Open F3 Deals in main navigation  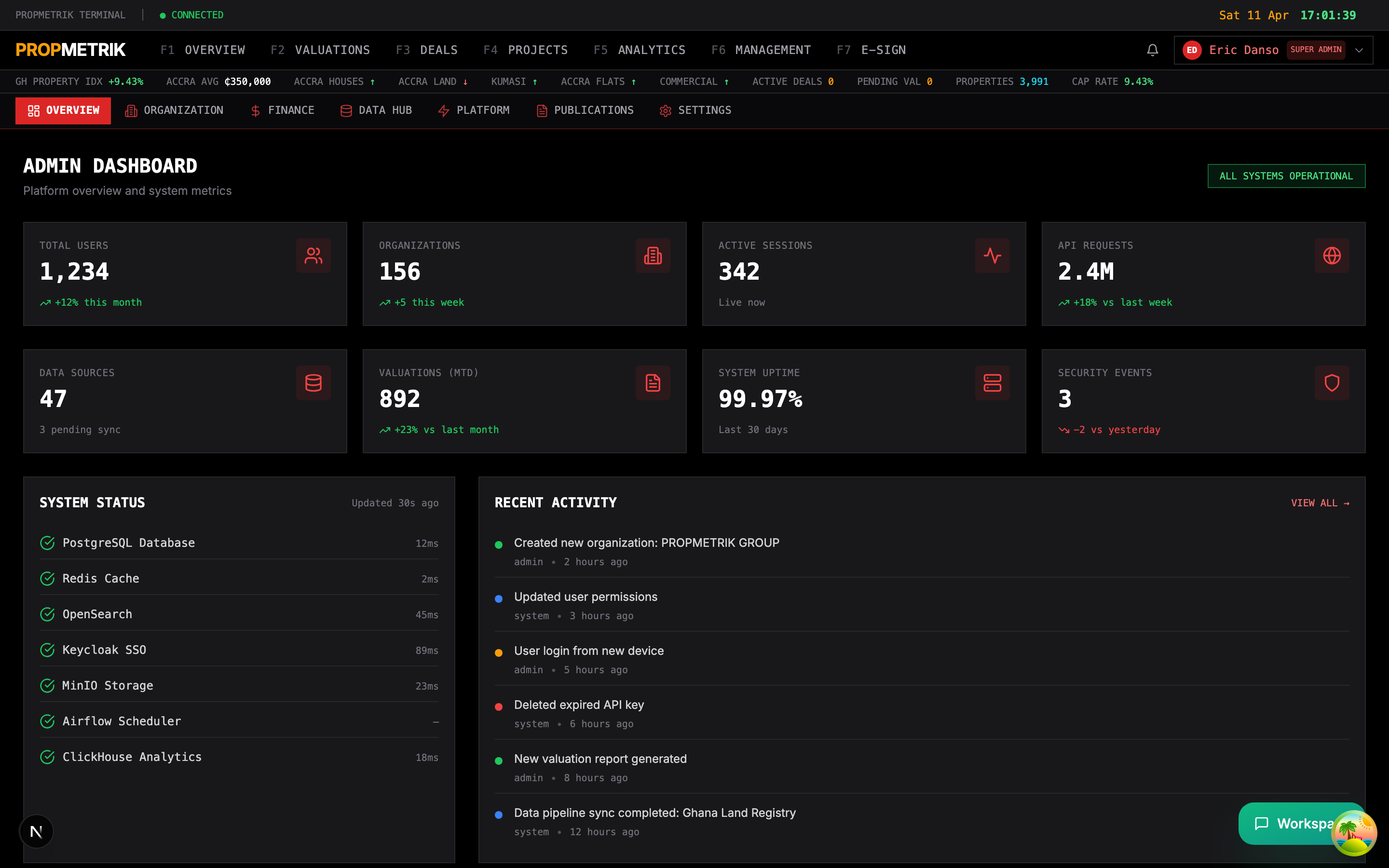tap(427, 50)
